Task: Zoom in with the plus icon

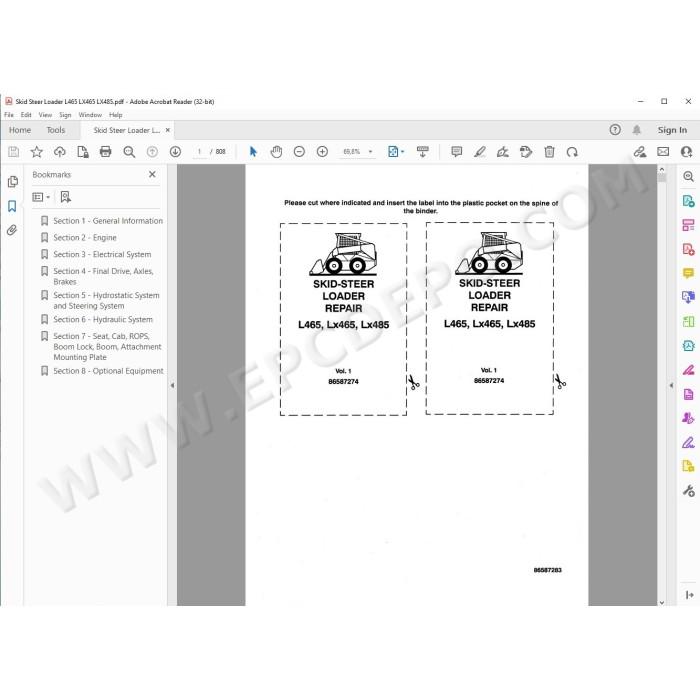Action: [x=322, y=152]
